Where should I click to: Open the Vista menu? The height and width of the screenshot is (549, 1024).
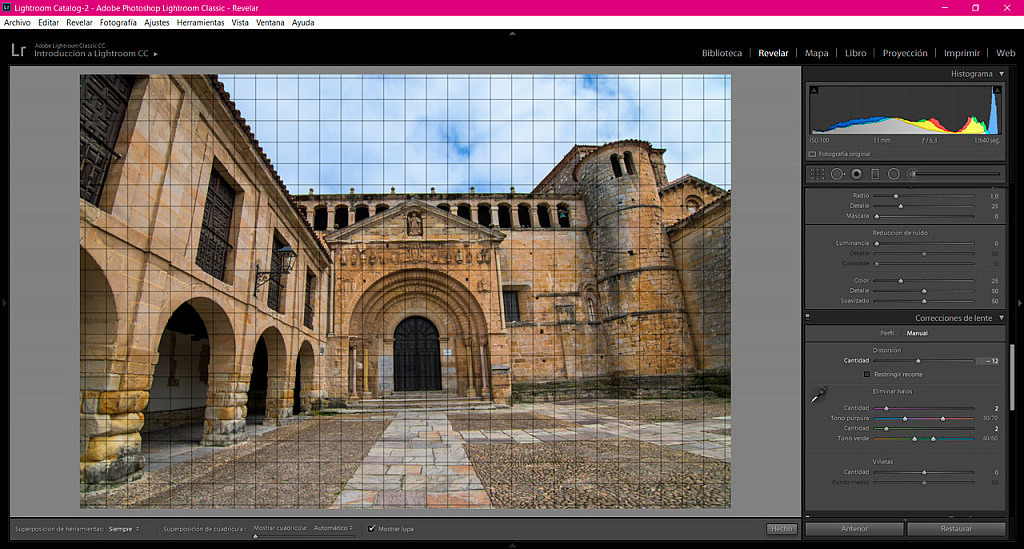tap(240, 22)
